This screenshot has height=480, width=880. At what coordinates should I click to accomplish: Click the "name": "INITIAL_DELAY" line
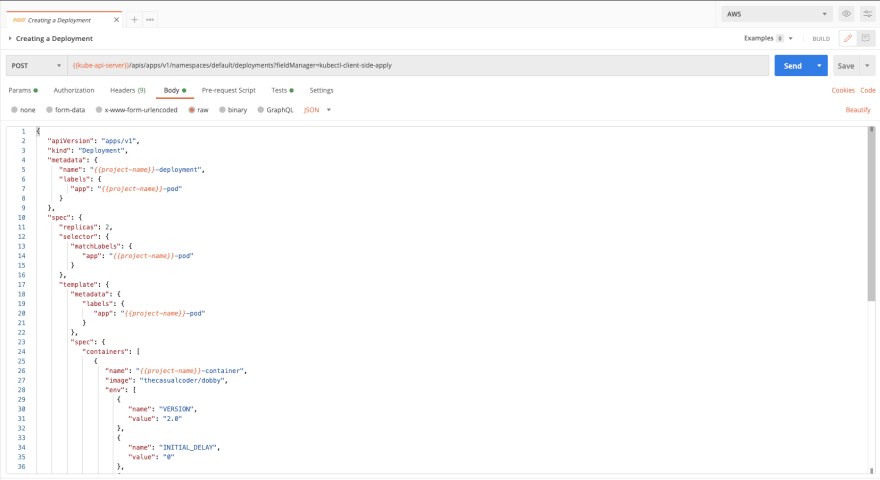(174, 447)
